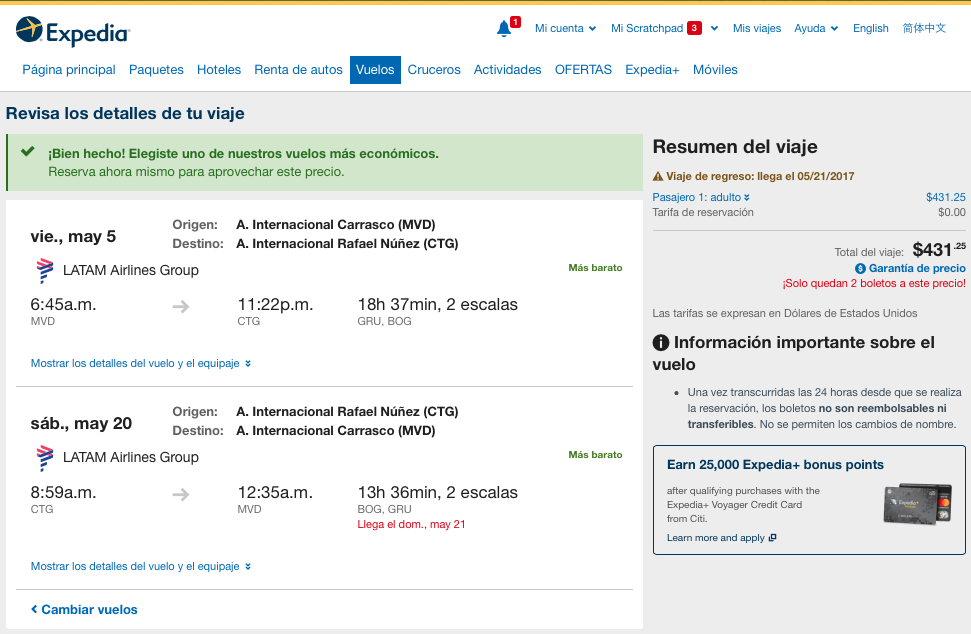The image size is (971, 634).
Task: Expand the arrow next to the Scratchpad badge
Action: [x=714, y=28]
